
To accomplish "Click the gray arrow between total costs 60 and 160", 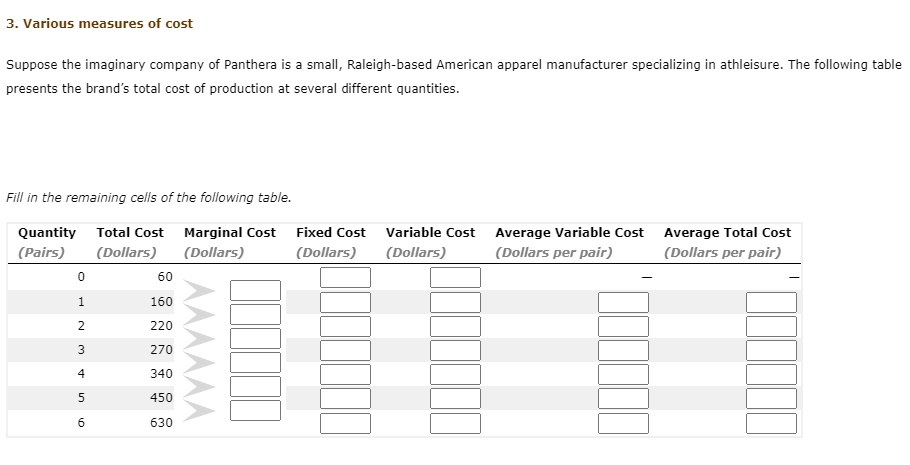I will pyautogui.click(x=199, y=290).
